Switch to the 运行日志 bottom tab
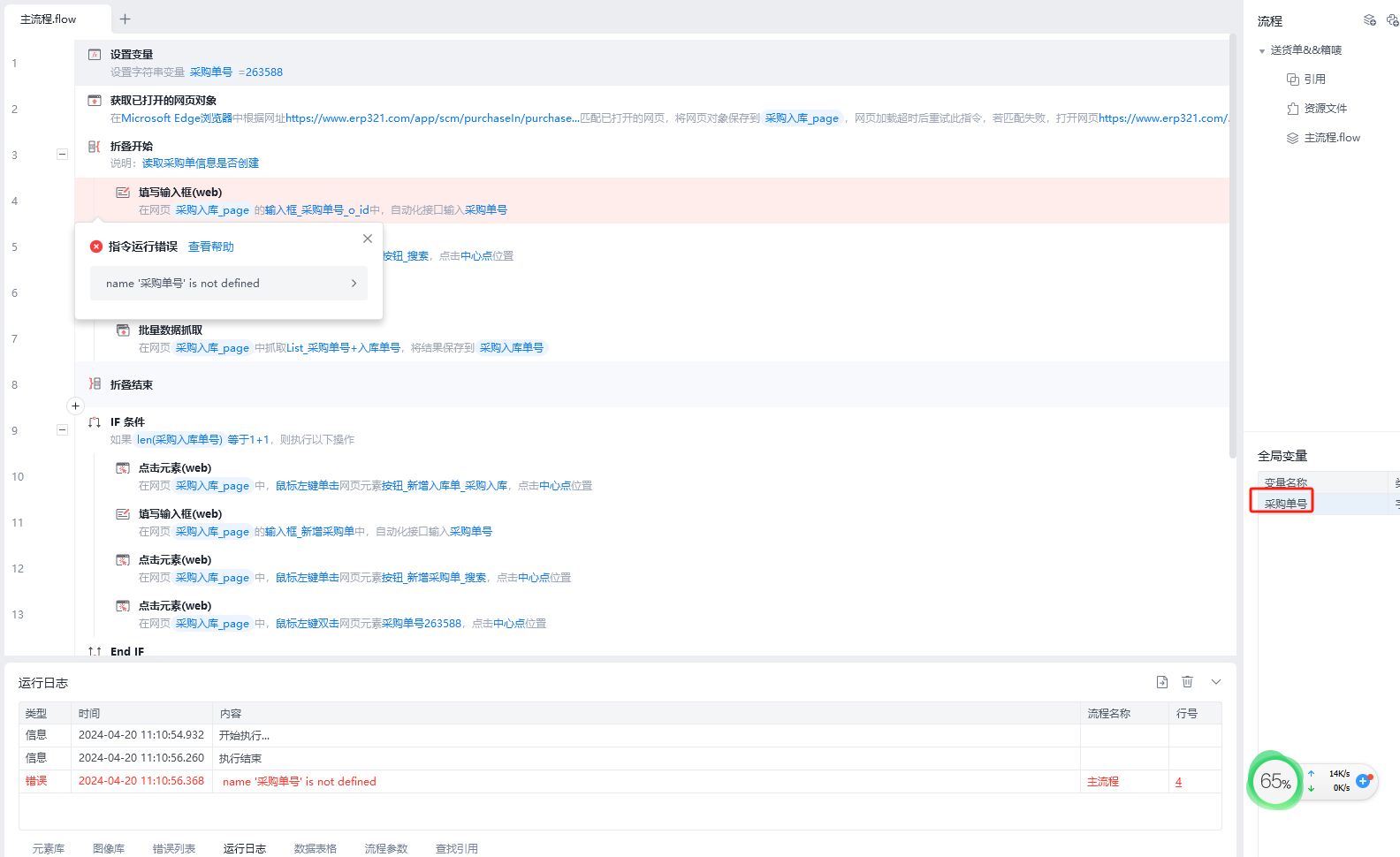This screenshot has height=857, width=1400. 245,848
